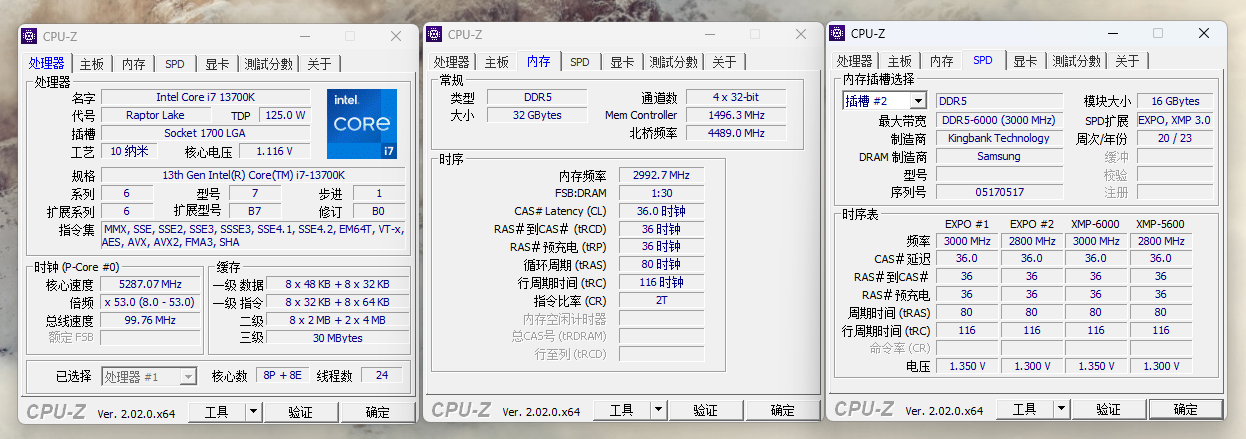Click serial number value 05170517
This screenshot has width=1246, height=439.
click(x=999, y=192)
